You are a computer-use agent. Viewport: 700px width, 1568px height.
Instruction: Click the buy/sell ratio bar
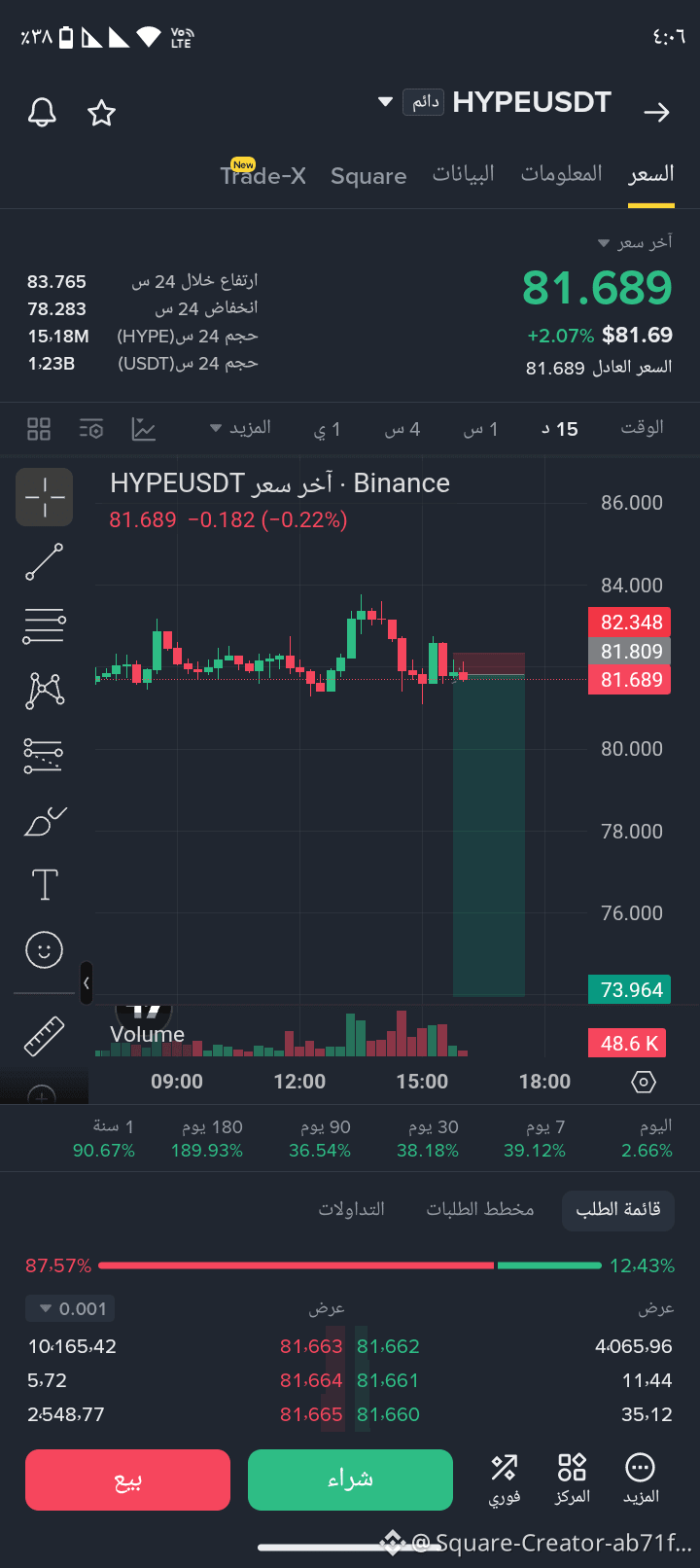click(350, 1265)
